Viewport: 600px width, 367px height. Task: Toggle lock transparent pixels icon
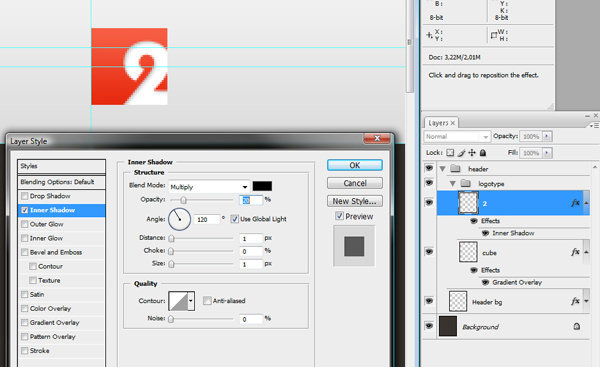click(450, 153)
